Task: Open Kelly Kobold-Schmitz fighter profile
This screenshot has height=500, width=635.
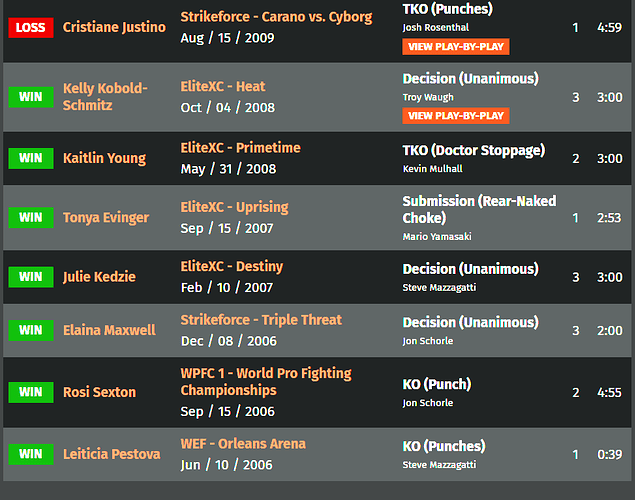Action: pyautogui.click(x=105, y=97)
